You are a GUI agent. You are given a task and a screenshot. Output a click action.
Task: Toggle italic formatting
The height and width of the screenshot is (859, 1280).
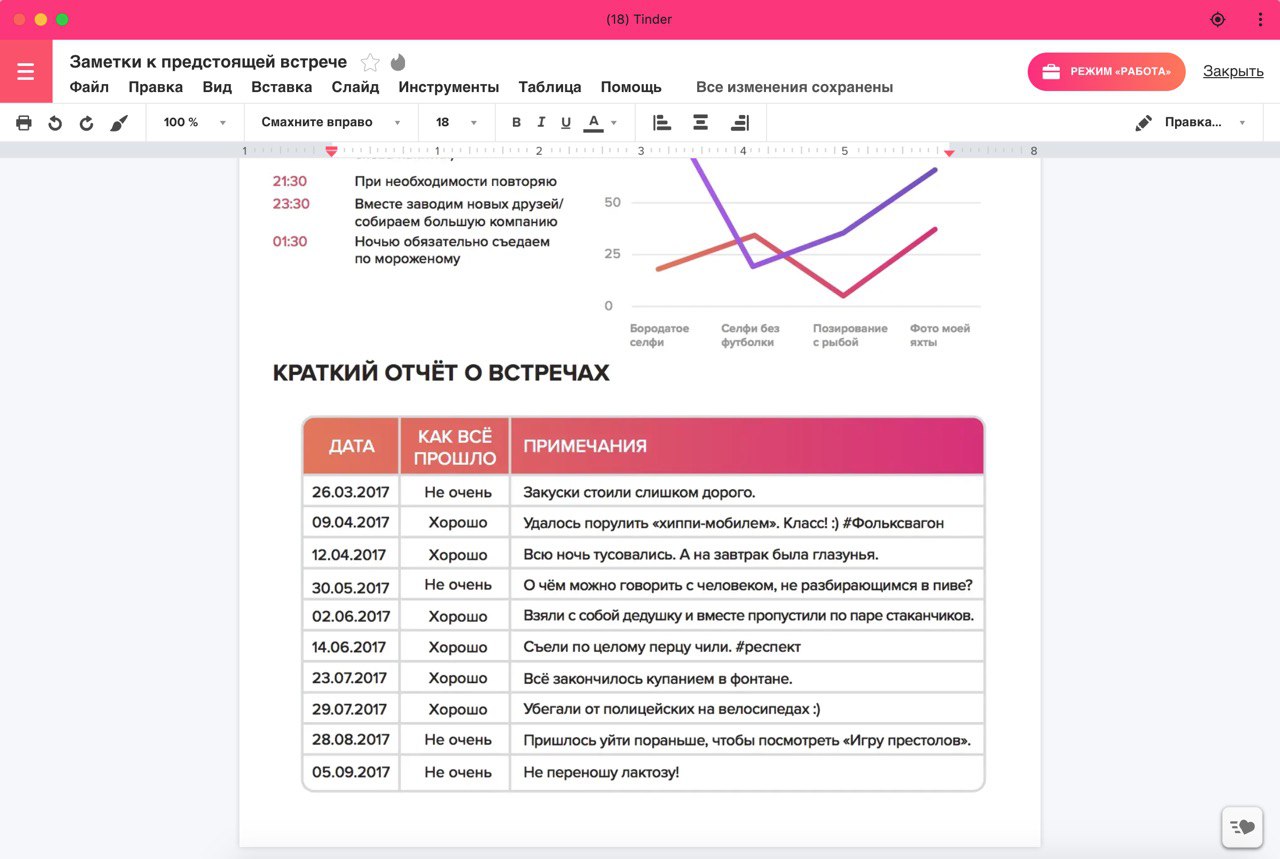point(541,122)
